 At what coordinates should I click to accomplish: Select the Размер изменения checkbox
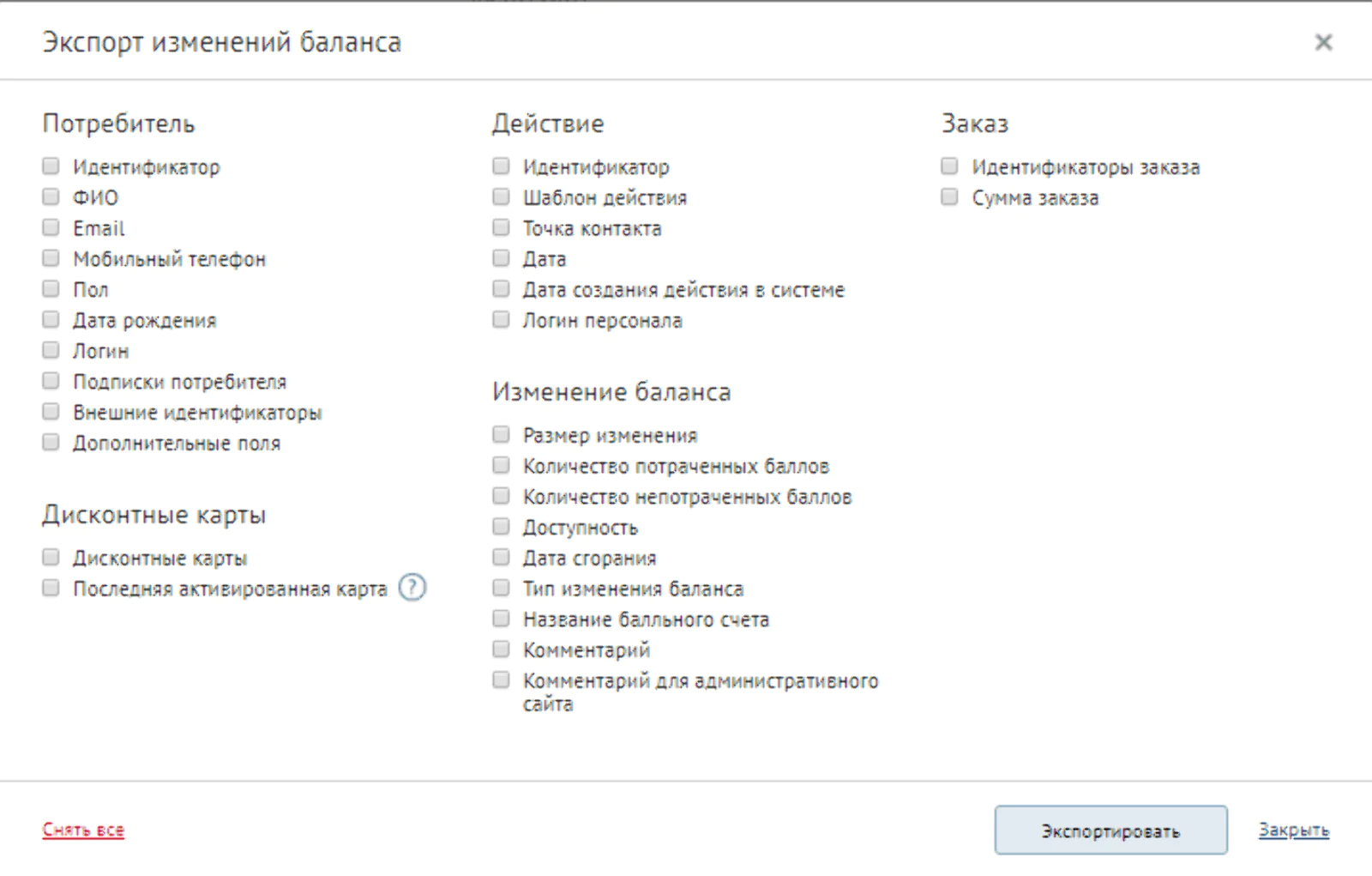coord(501,434)
